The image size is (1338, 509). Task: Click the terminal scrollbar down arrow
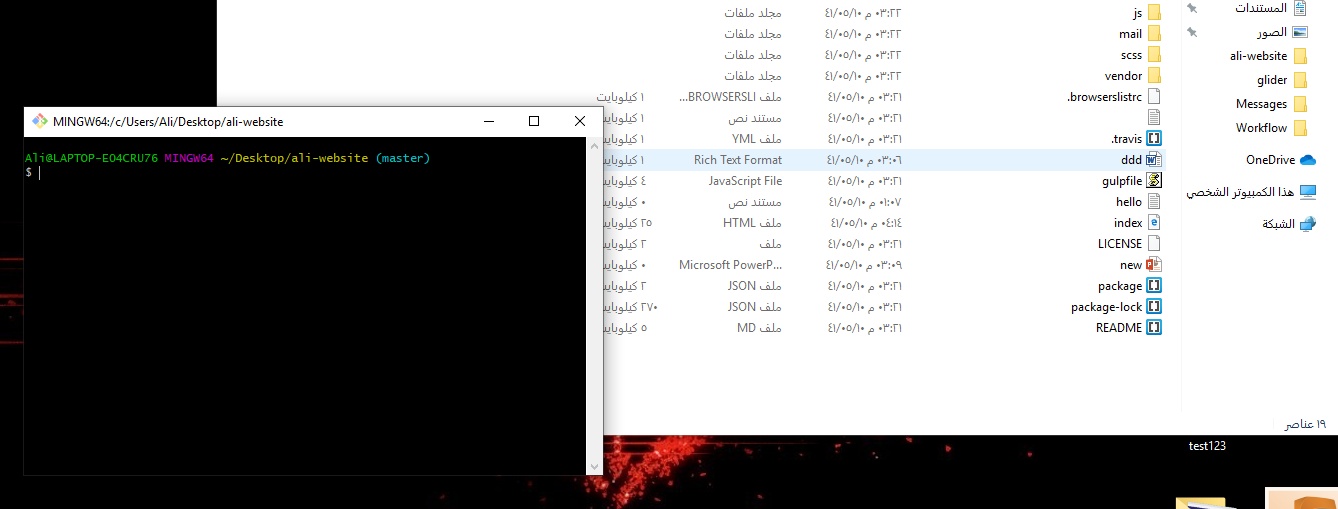pyautogui.click(x=595, y=467)
